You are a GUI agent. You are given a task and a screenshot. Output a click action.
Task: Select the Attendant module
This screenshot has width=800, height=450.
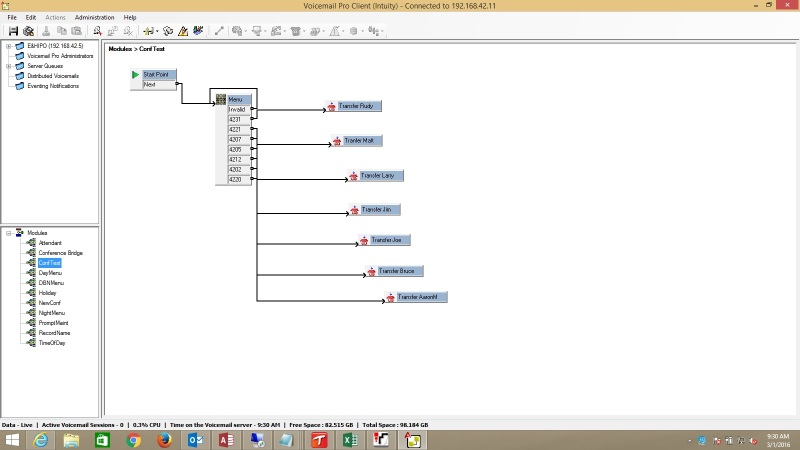pos(50,243)
